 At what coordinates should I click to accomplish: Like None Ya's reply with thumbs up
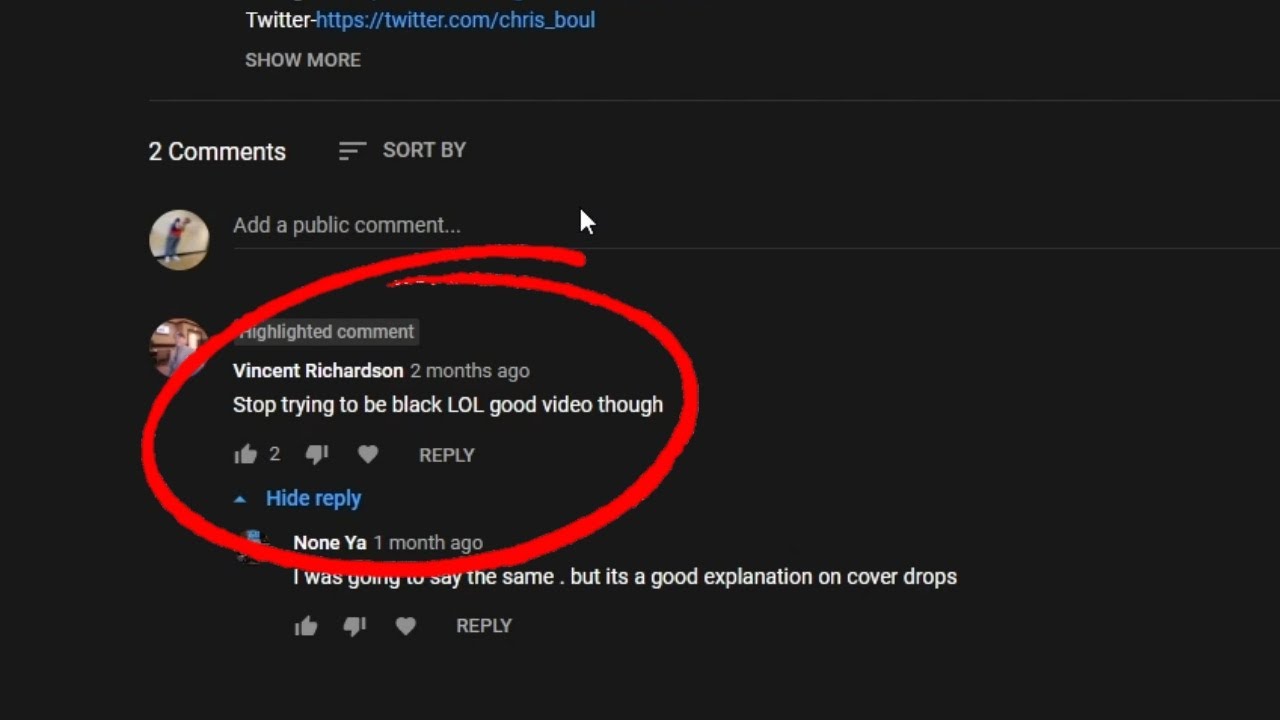(306, 626)
